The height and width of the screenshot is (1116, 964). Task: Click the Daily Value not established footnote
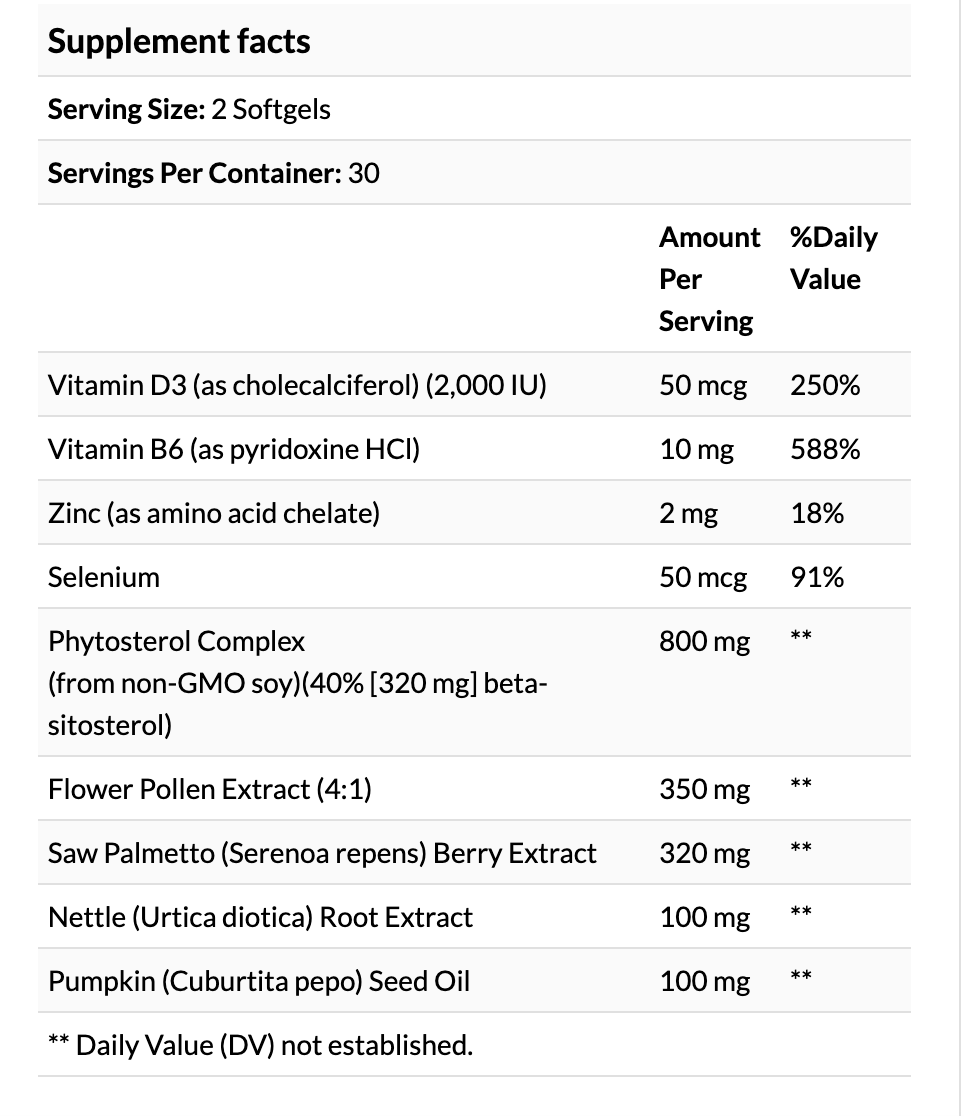tap(261, 1045)
